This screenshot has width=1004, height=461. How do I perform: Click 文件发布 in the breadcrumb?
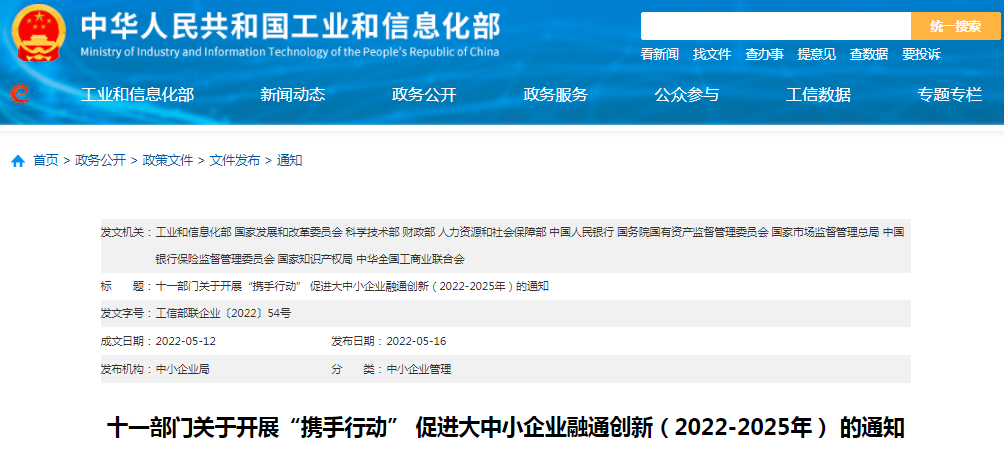234,160
